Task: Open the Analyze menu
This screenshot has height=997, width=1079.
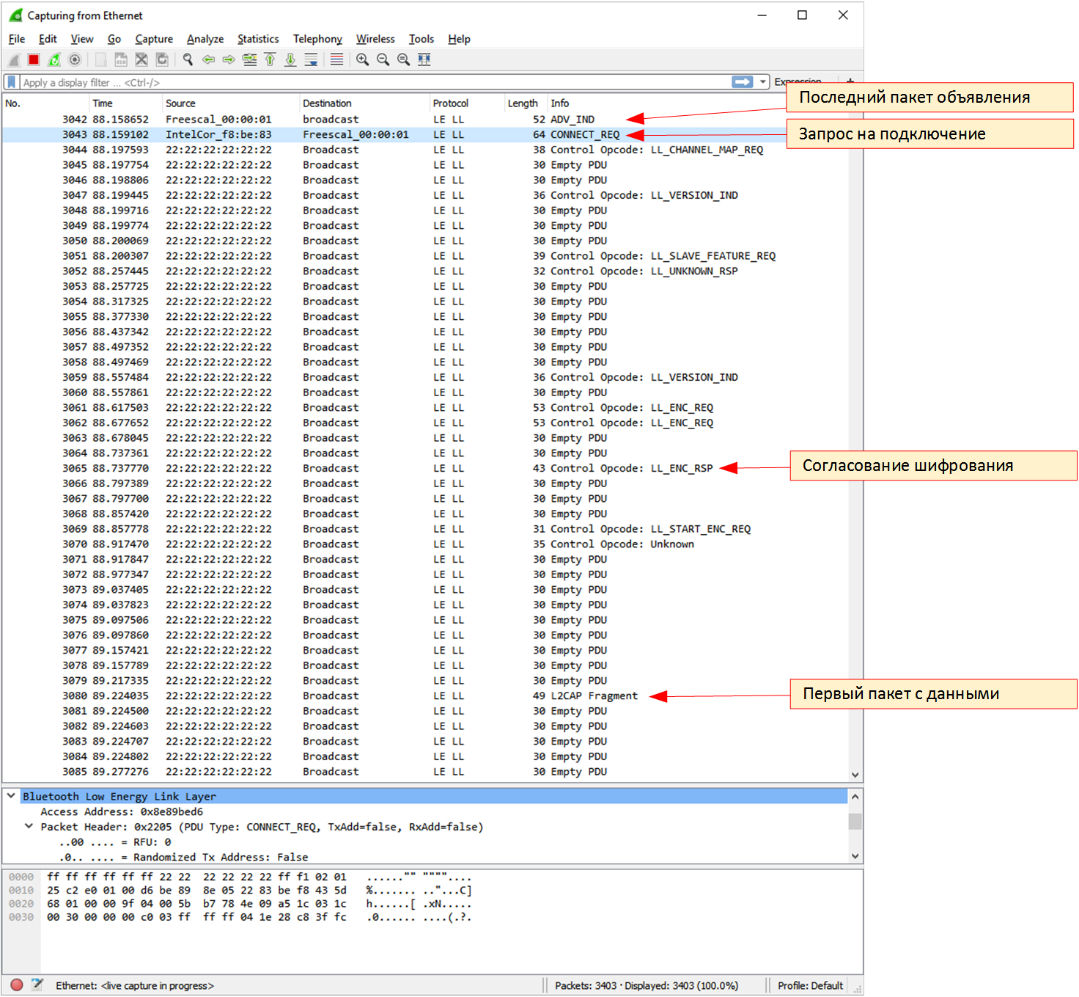Action: [x=205, y=39]
